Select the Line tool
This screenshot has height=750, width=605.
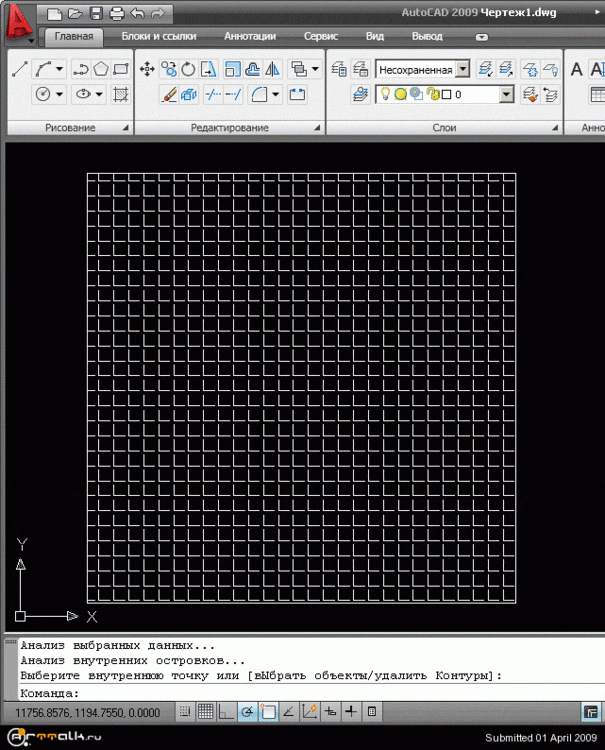20,69
